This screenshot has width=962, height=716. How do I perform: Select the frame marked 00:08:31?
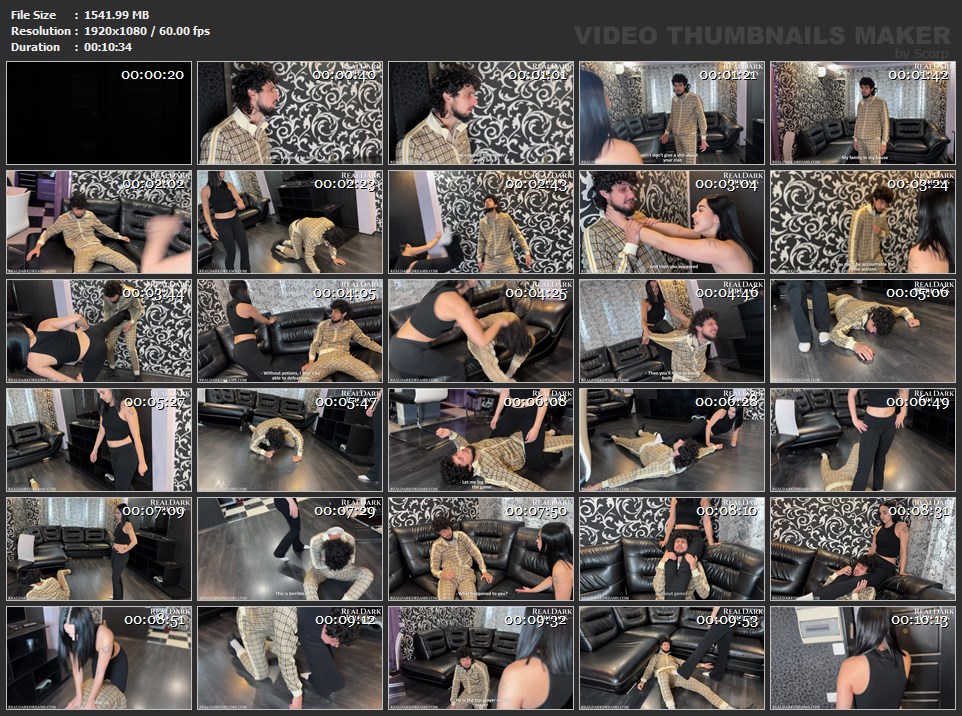click(x=862, y=549)
